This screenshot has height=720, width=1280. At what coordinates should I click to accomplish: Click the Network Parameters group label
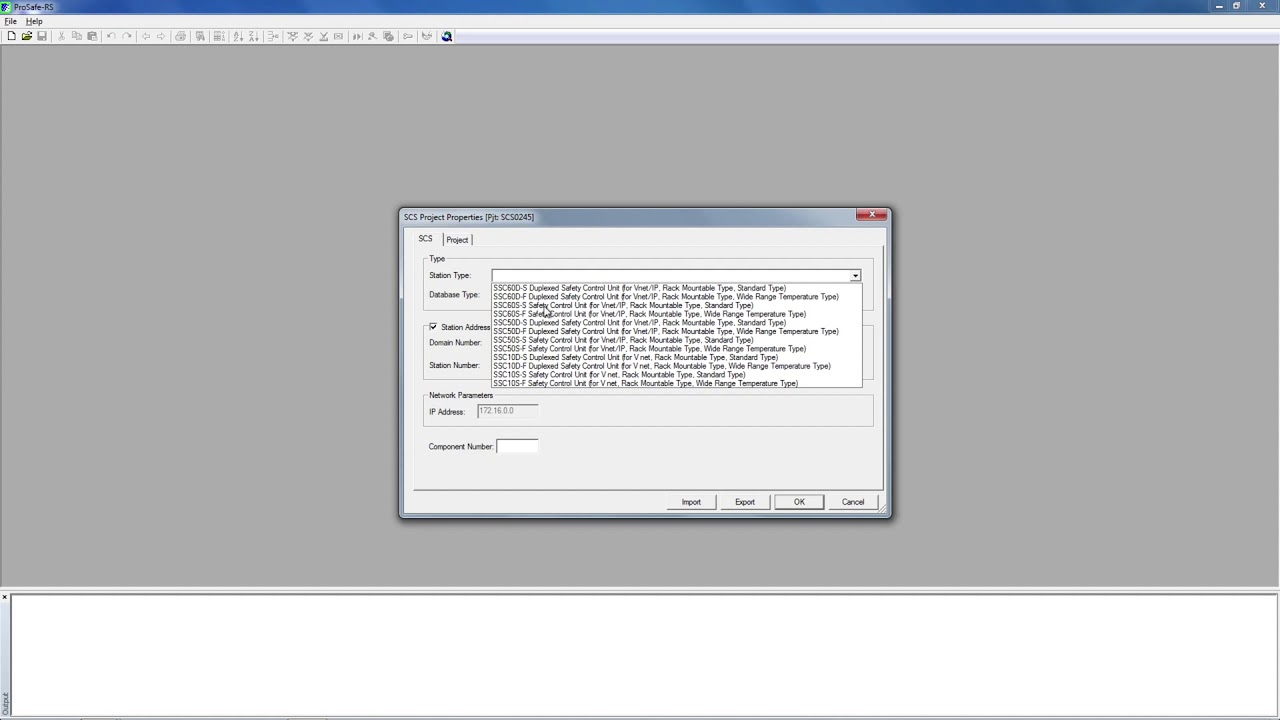coord(461,395)
